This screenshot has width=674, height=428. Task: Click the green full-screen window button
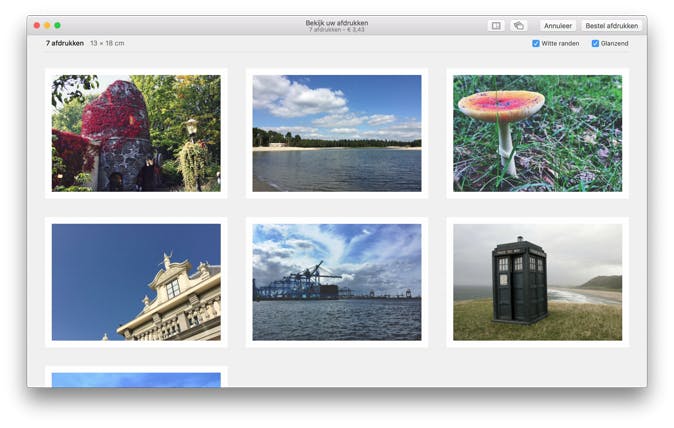58,26
